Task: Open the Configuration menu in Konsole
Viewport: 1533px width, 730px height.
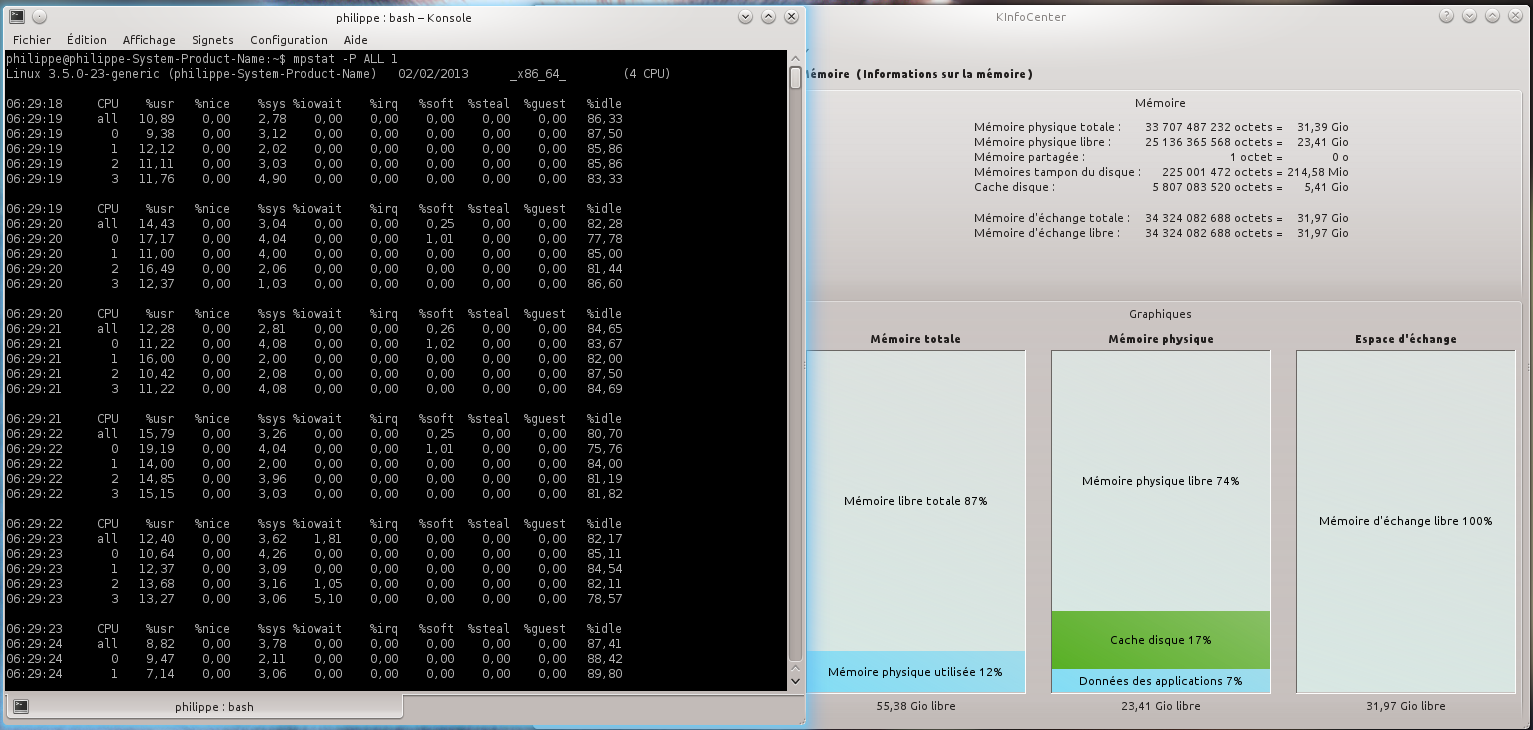Action: (289, 40)
